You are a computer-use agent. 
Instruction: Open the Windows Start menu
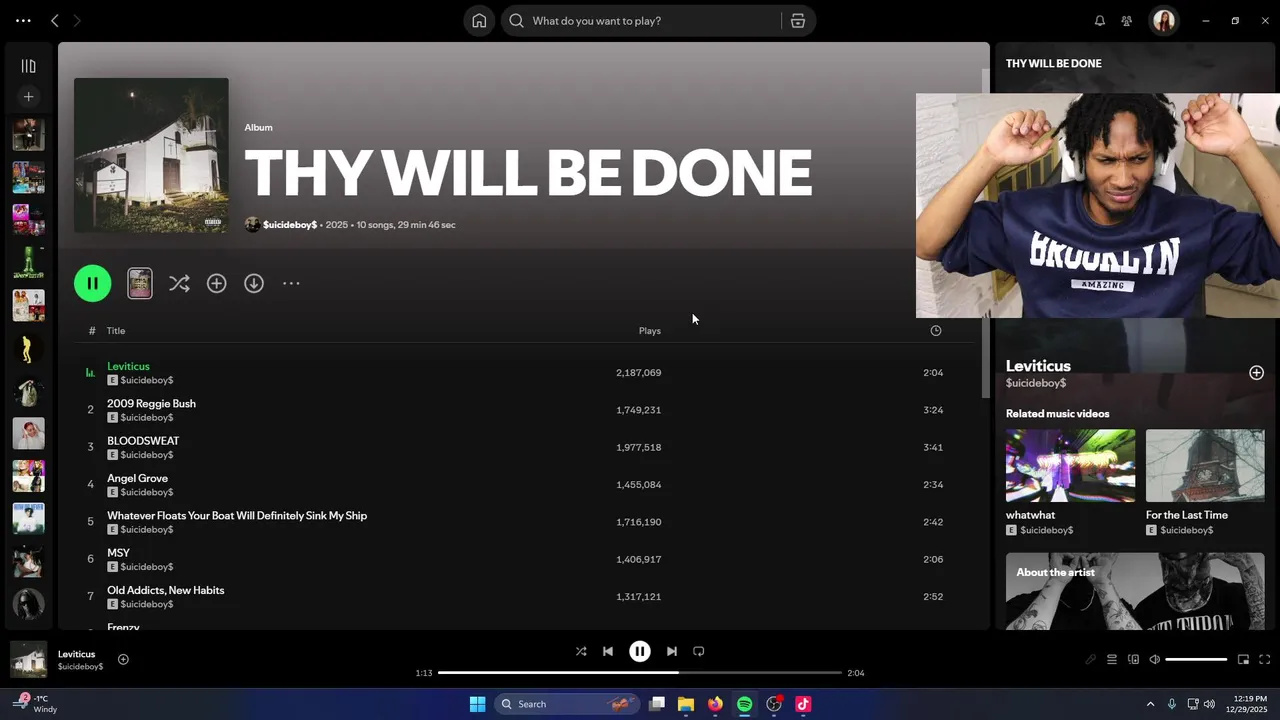tap(477, 704)
